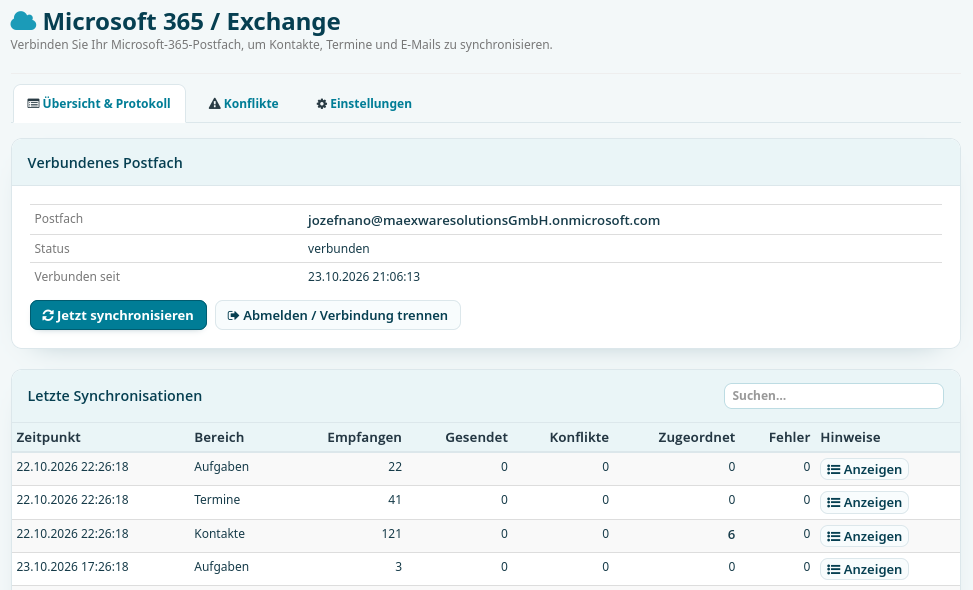The image size is (973, 590).
Task: Click Abmelden / Verbindung trennen button
Action: 338,315
